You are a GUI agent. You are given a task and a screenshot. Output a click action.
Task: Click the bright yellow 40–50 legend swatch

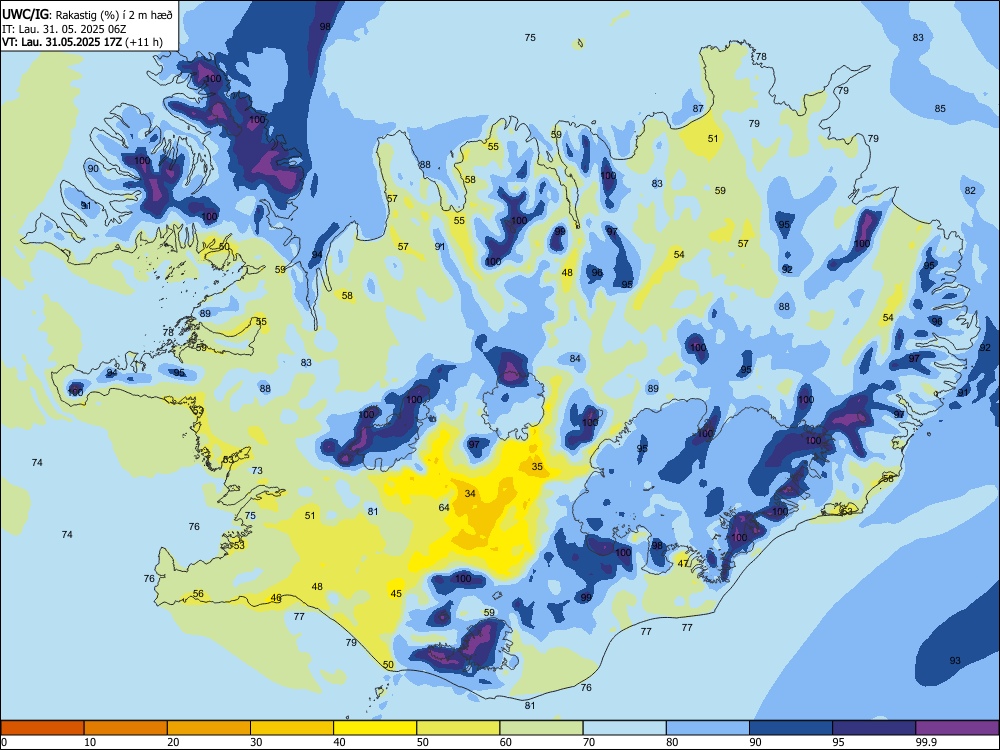click(375, 728)
